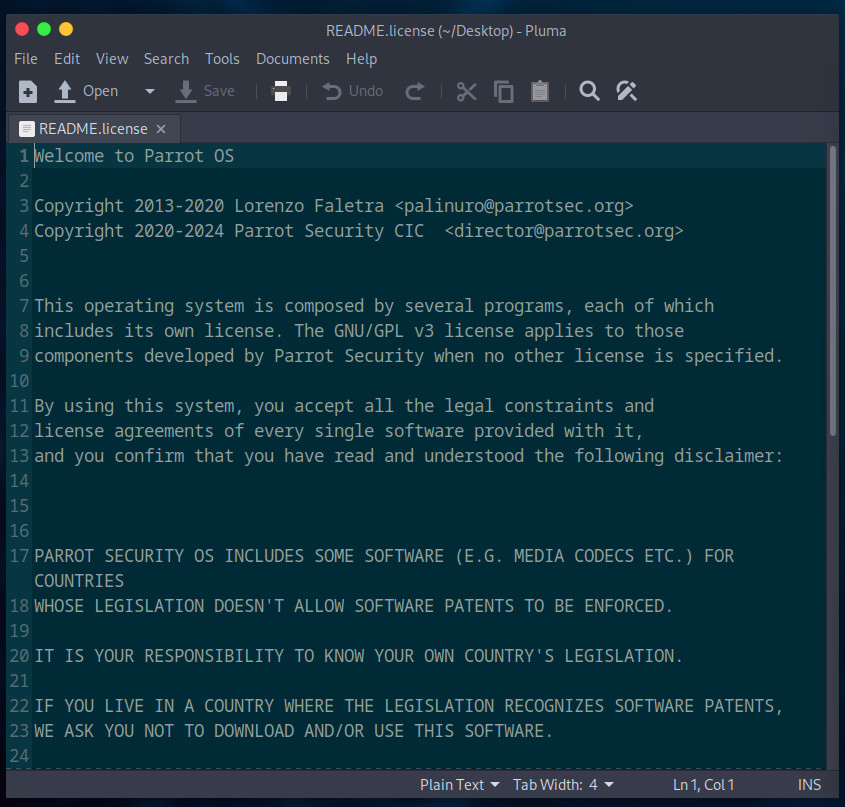Click the vertical scrollbar handle
This screenshot has width=845, height=807.
coord(833,289)
